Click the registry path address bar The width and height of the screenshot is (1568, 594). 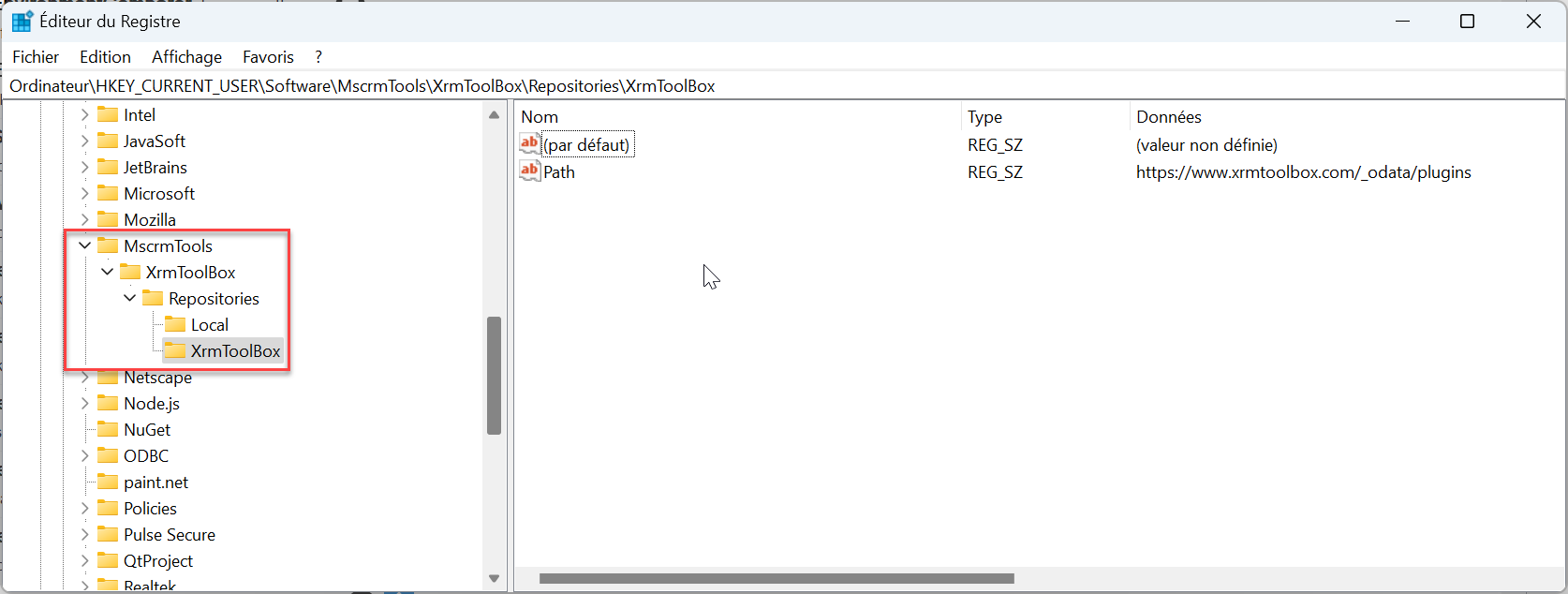pyautogui.click(x=784, y=86)
